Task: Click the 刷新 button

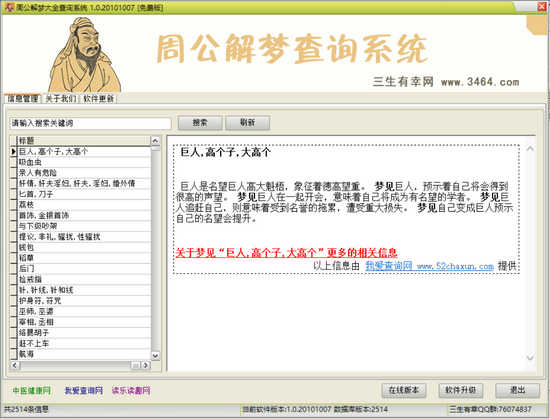Action: pos(247,123)
